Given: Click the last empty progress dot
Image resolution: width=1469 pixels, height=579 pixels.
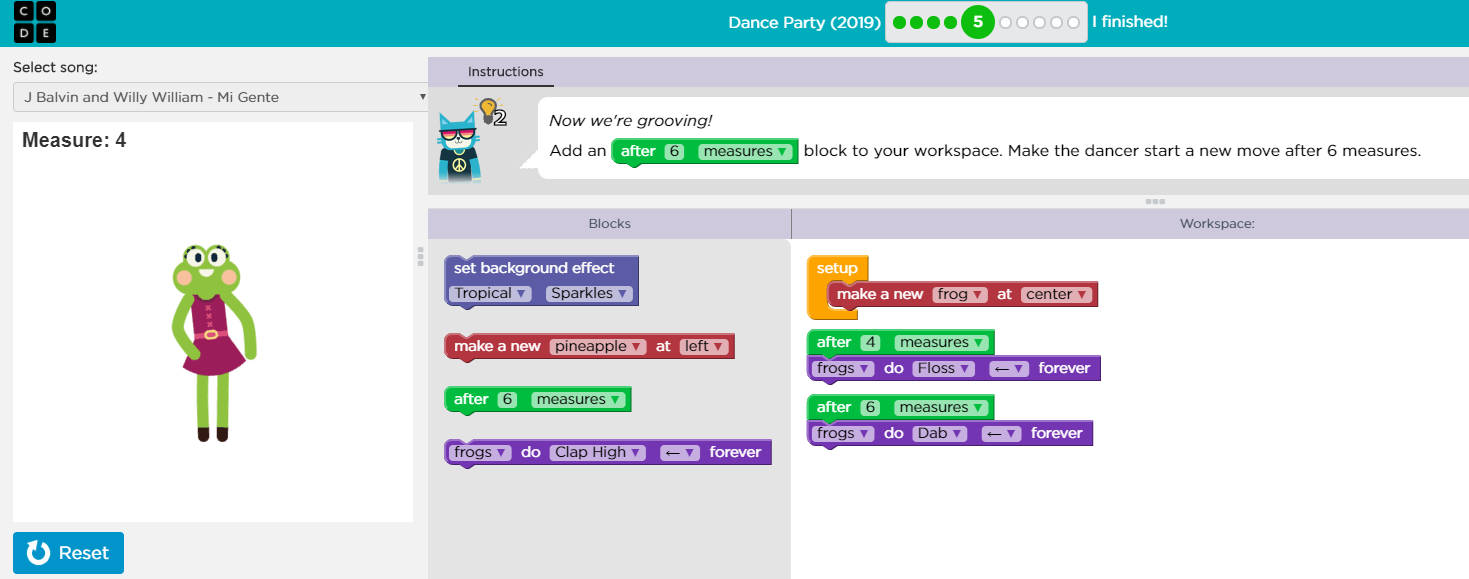Looking at the screenshot, I should pos(1074,22).
